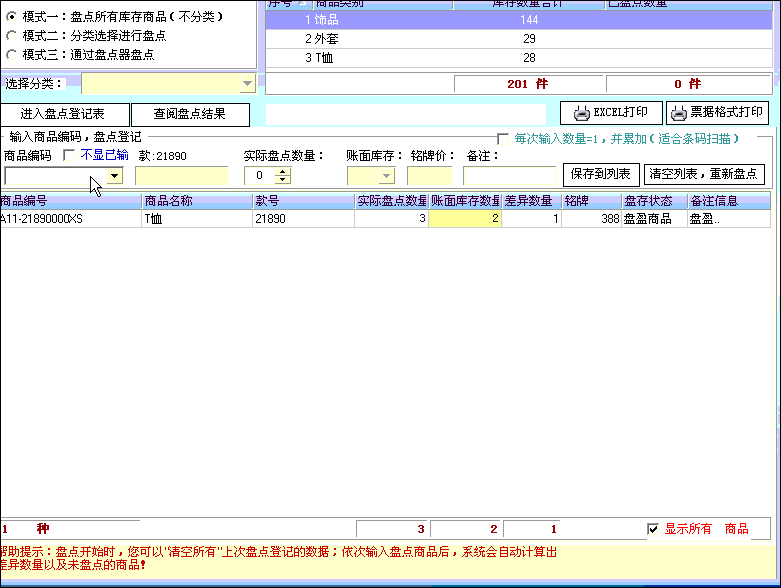
Task: Click the 388 tag price cell
Action: tap(592, 219)
